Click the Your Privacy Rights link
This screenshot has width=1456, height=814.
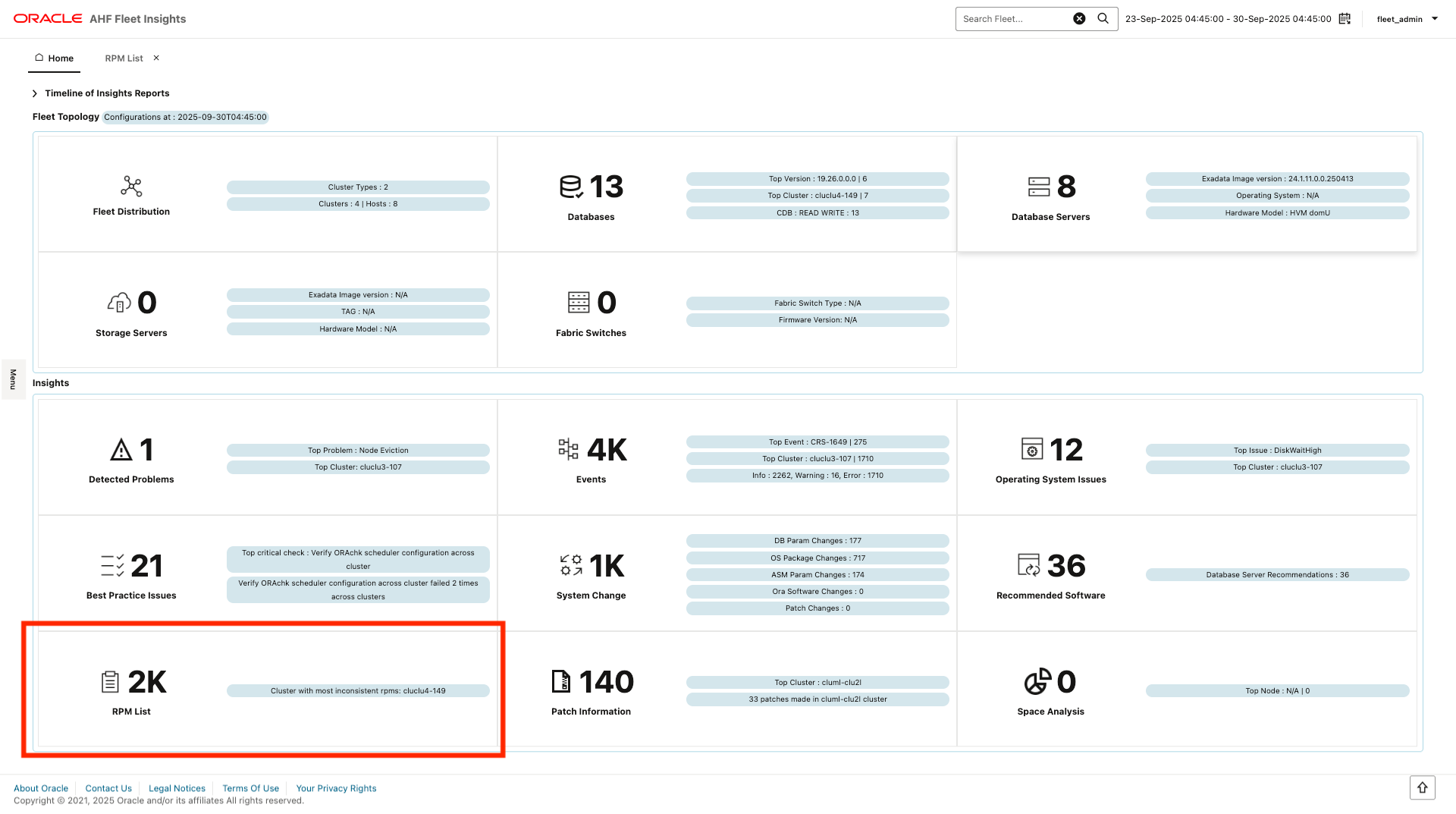click(336, 788)
